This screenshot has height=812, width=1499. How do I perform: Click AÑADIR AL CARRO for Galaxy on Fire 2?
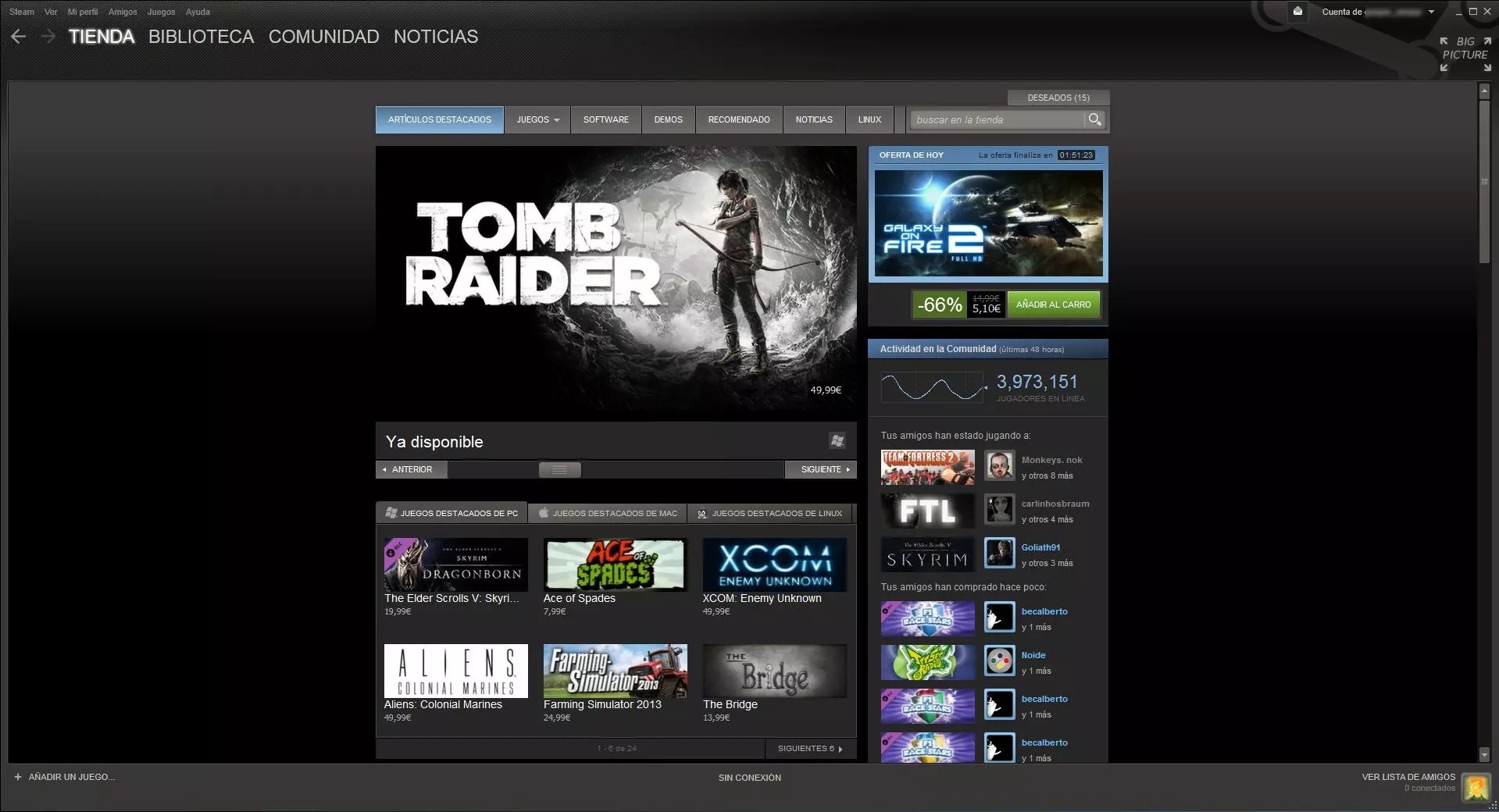1054,304
